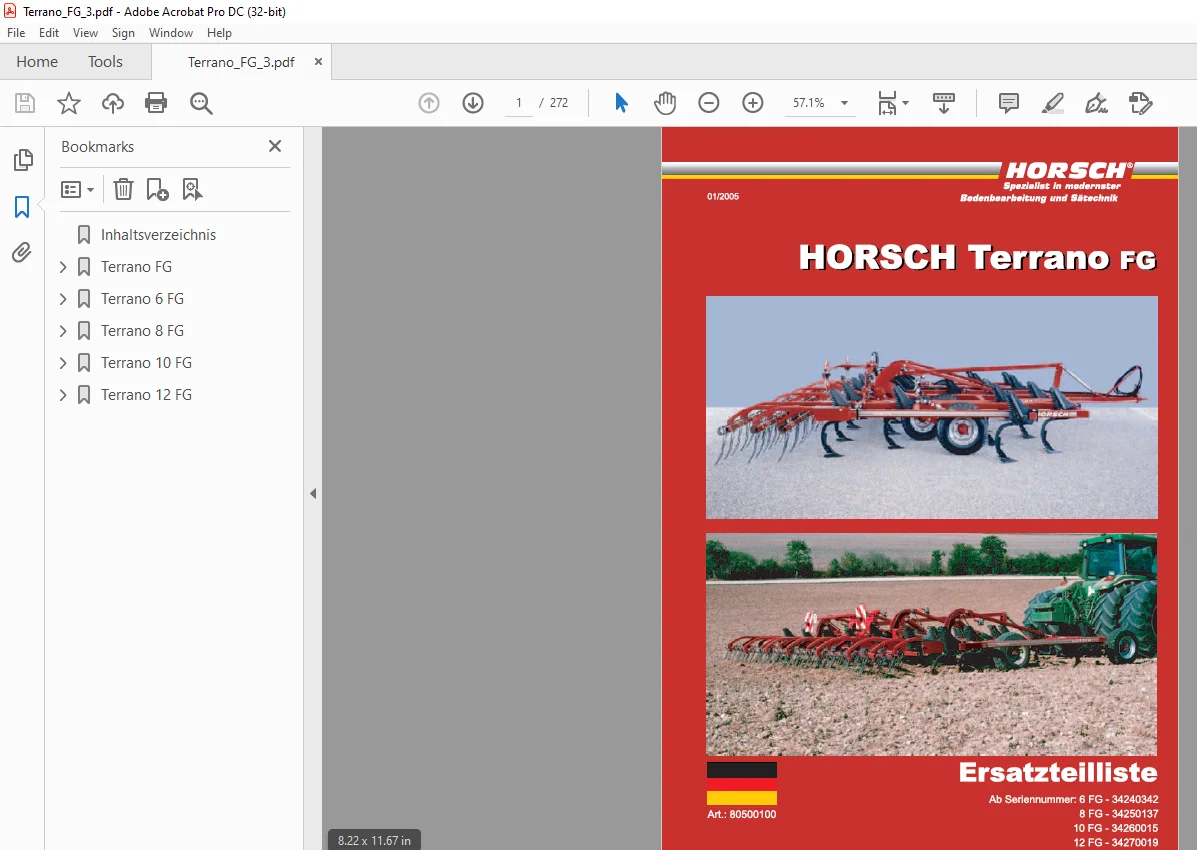Add a comment with speech bubble icon

(x=1008, y=103)
